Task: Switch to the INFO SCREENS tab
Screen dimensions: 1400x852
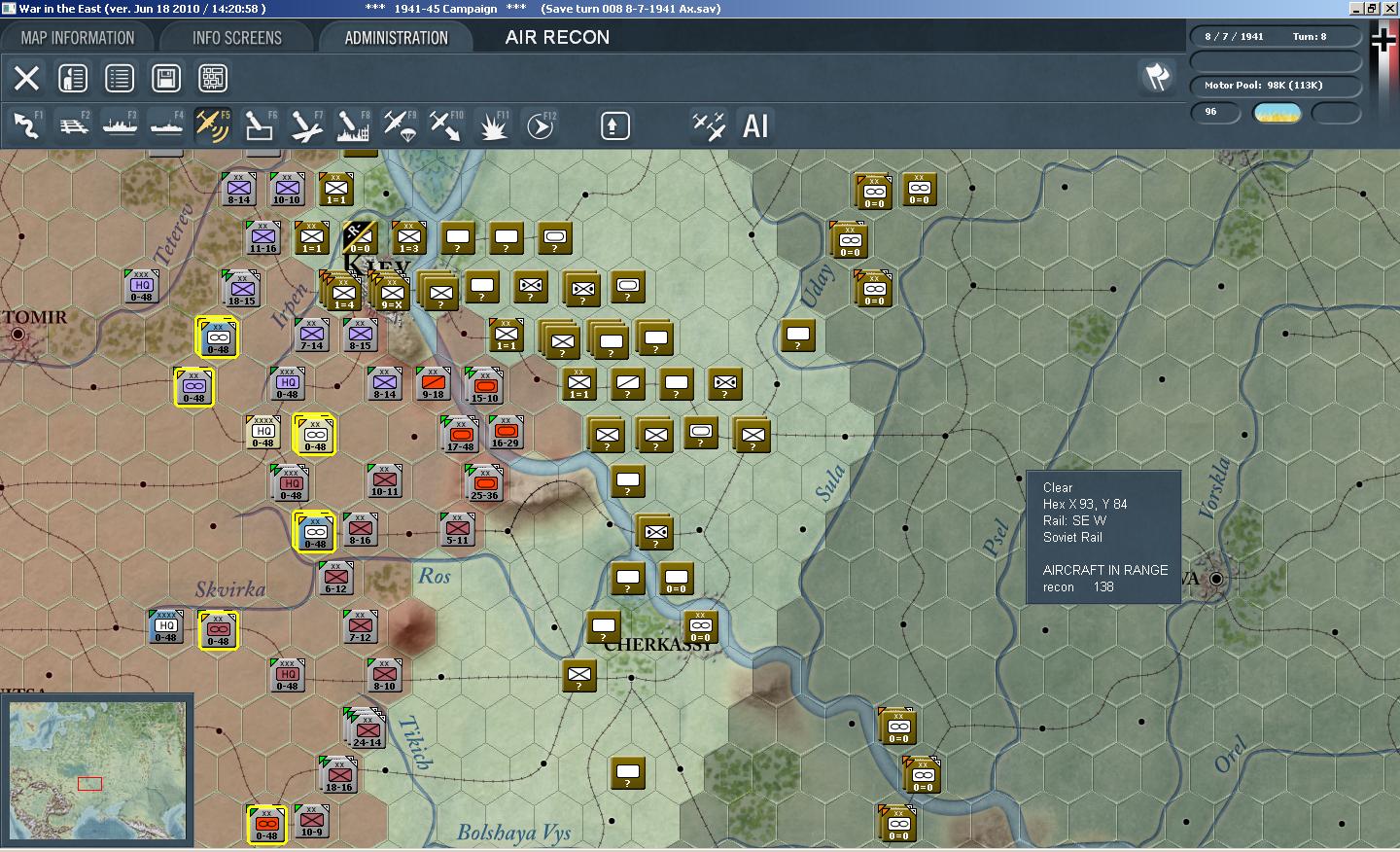Action: (x=236, y=38)
